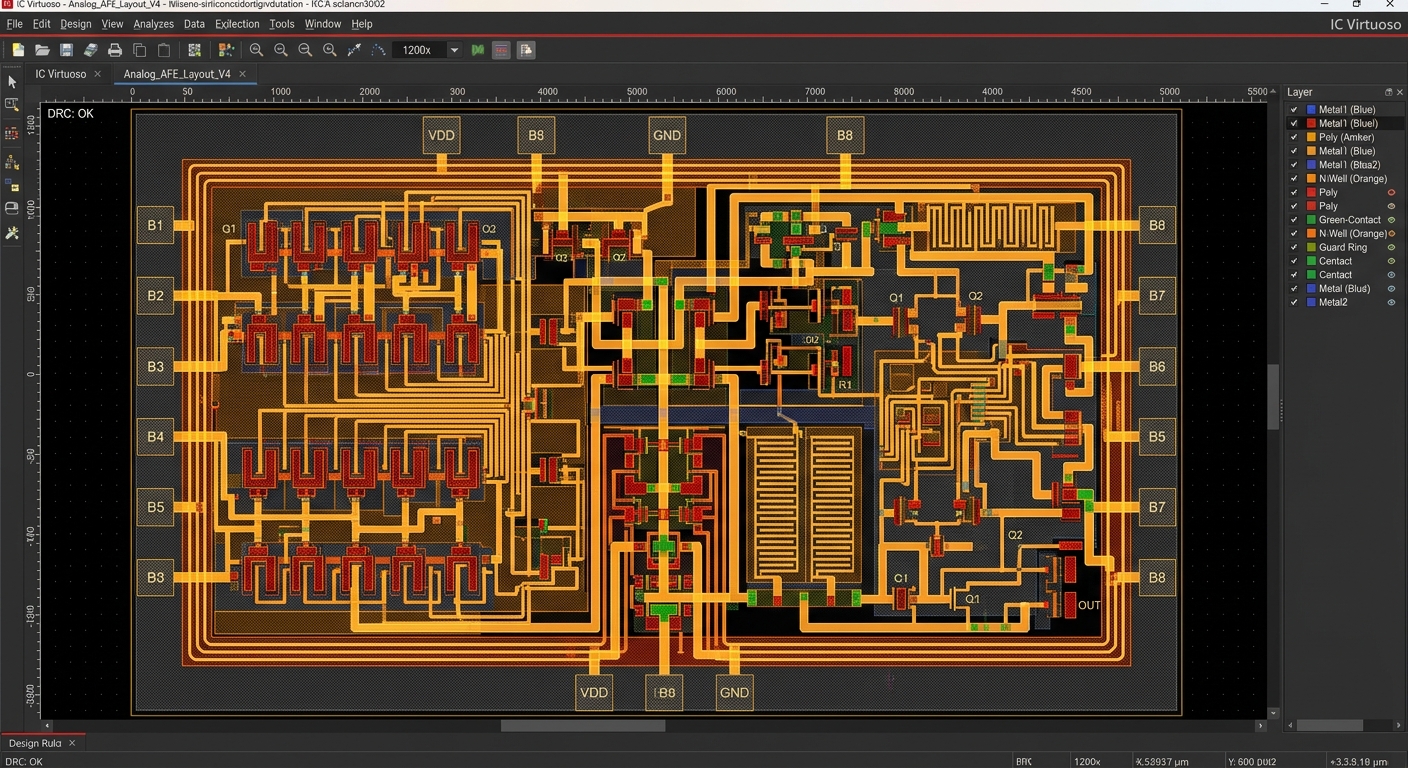Click the horizontal scrollbar below the canvas
1408x768 pixels.
pos(583,726)
